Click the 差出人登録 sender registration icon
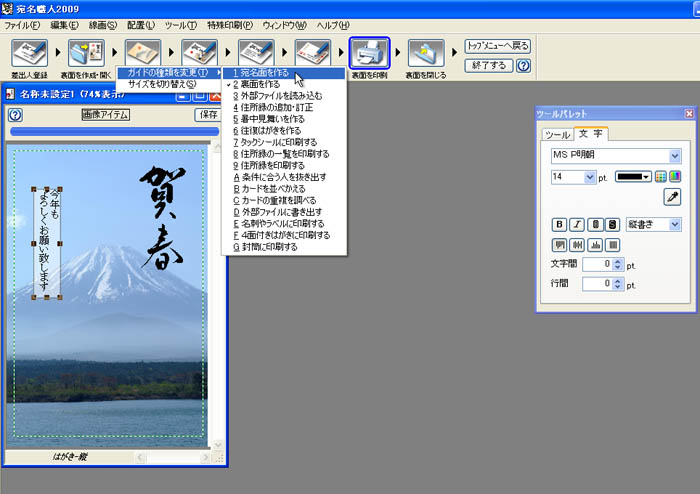This screenshot has height=494, width=700. coord(30,52)
